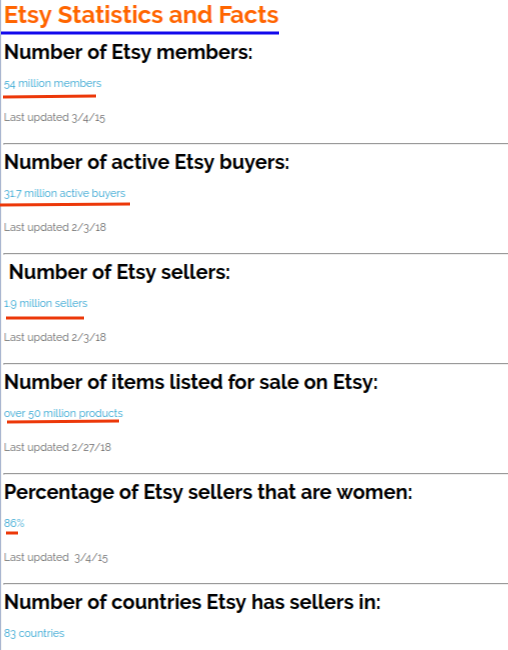Click the '86%' women sellers link

[14, 523]
